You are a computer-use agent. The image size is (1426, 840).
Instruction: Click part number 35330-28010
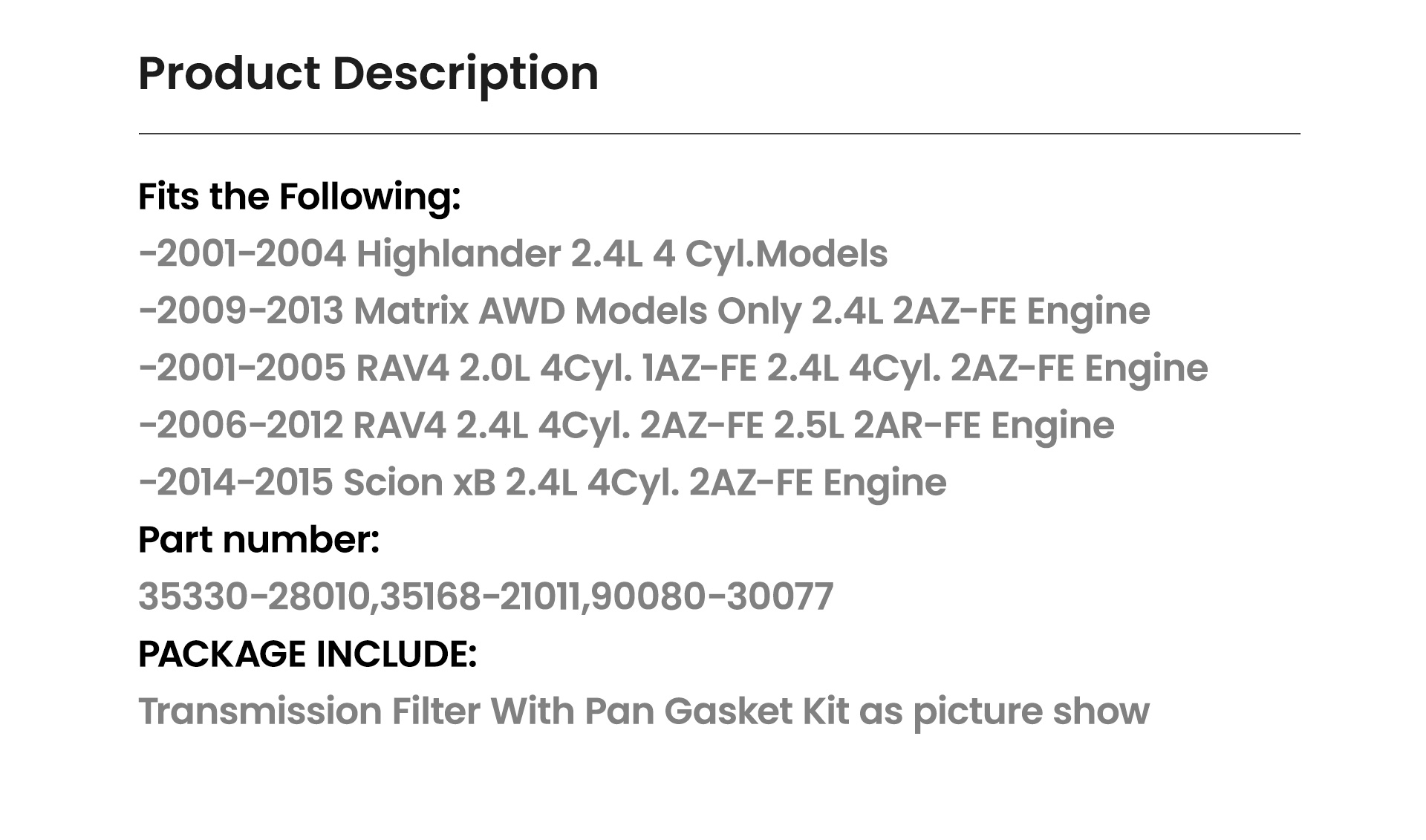(254, 597)
